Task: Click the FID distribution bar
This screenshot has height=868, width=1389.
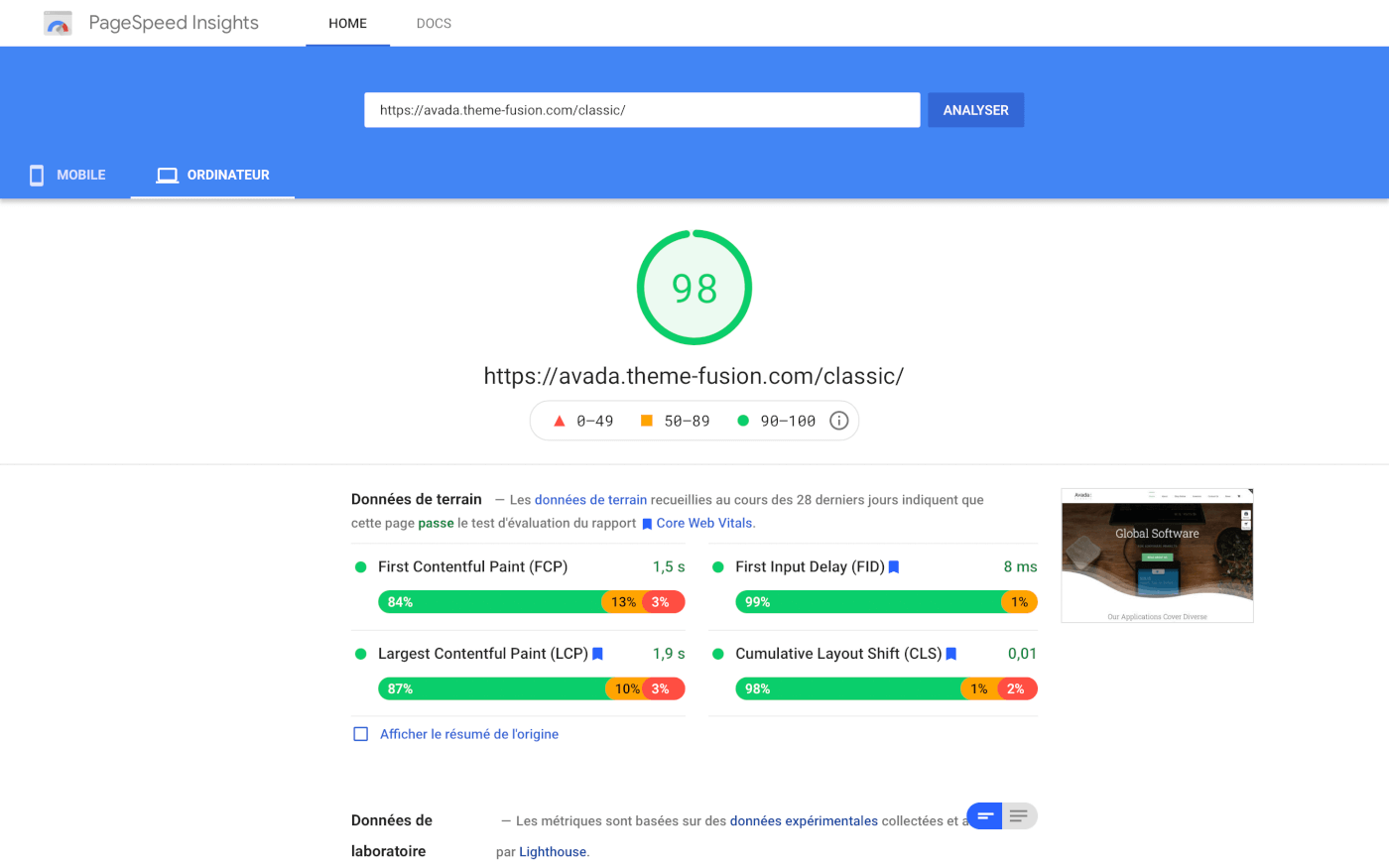Action: point(886,602)
